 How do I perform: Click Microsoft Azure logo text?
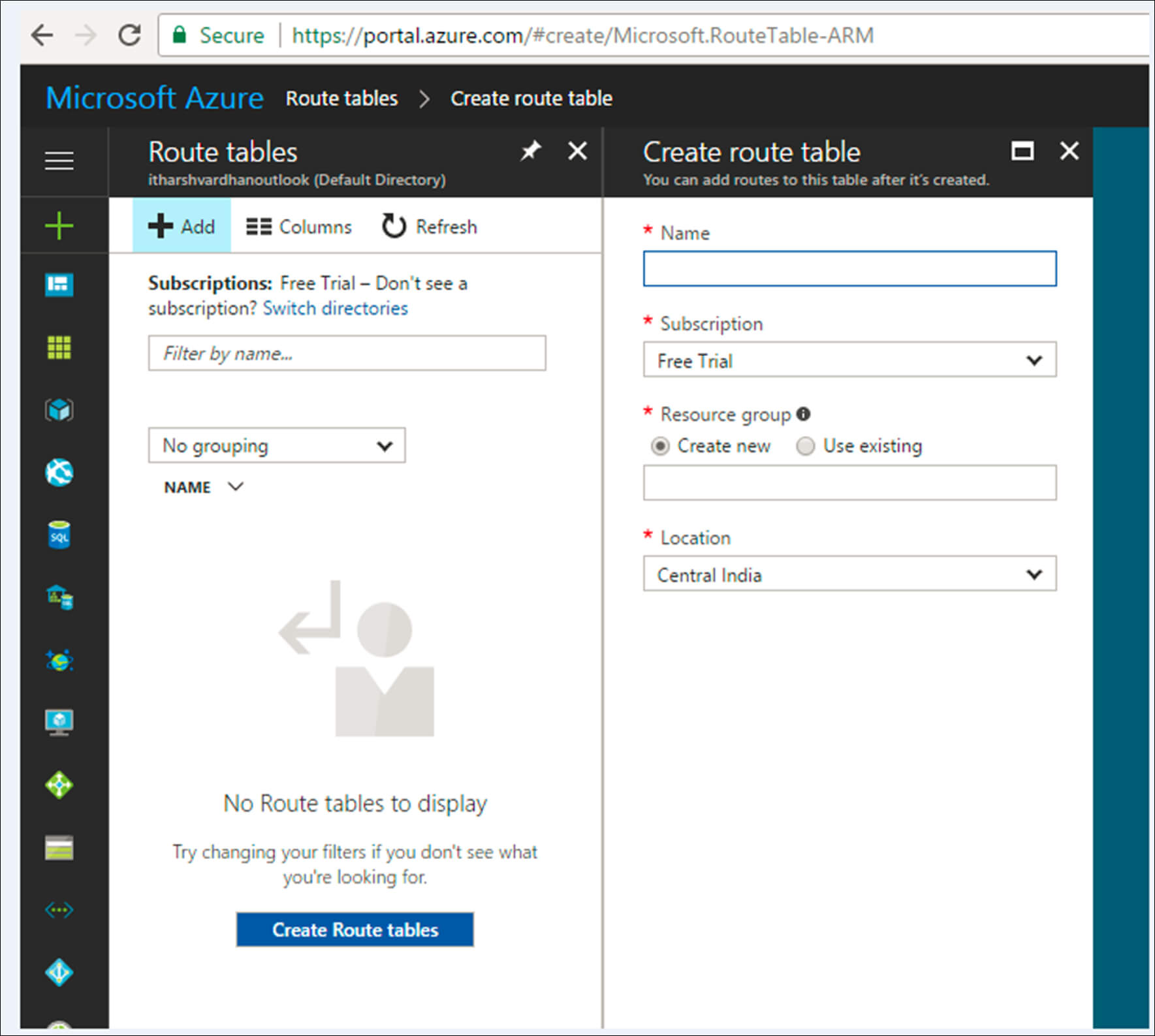pos(155,98)
